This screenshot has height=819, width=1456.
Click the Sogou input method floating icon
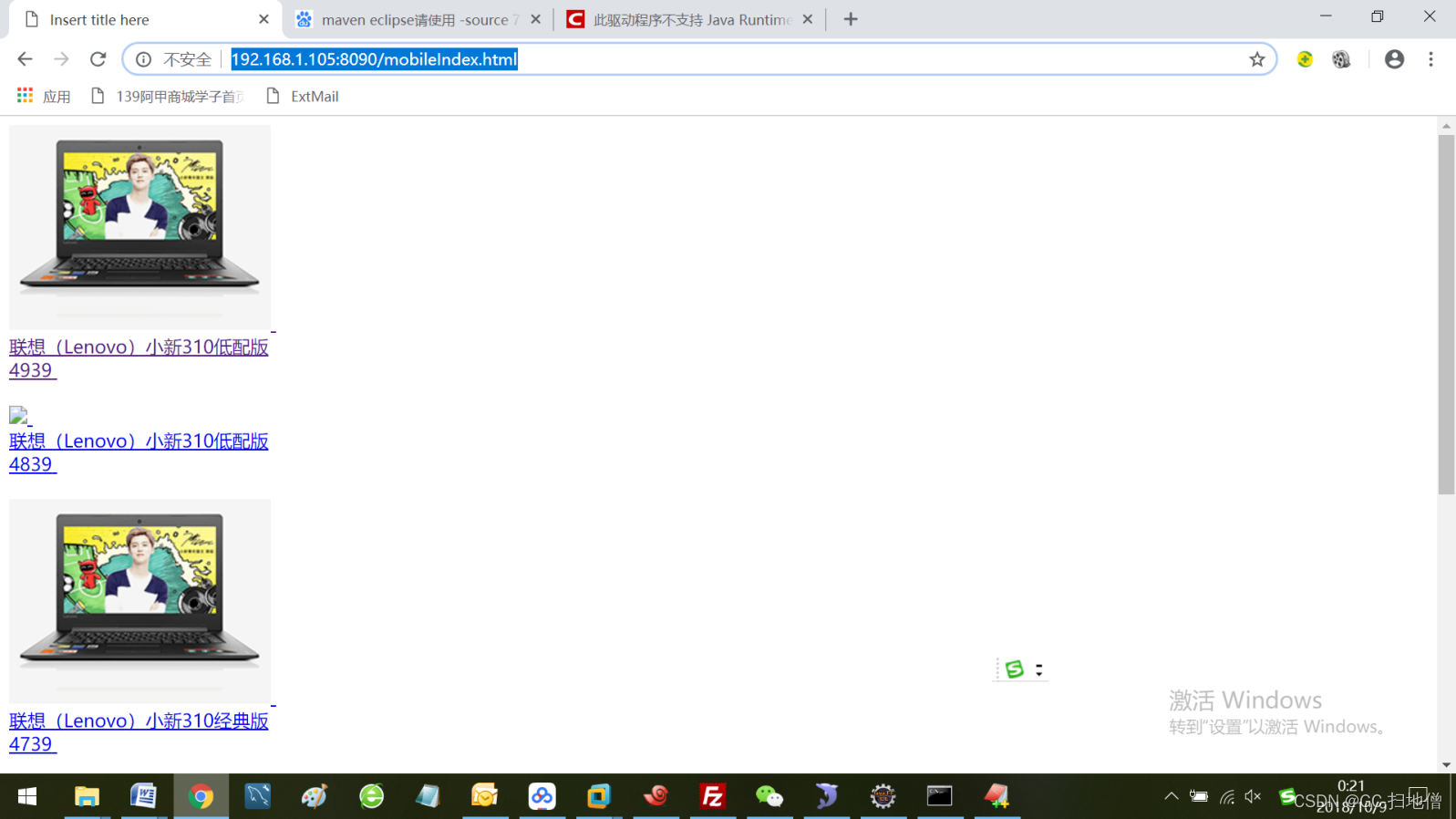coord(1014,669)
